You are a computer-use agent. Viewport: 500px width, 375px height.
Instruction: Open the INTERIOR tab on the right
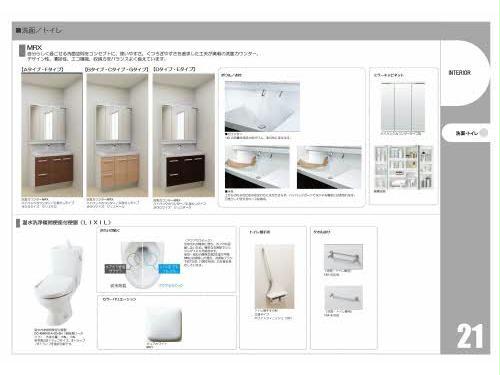(x=460, y=73)
